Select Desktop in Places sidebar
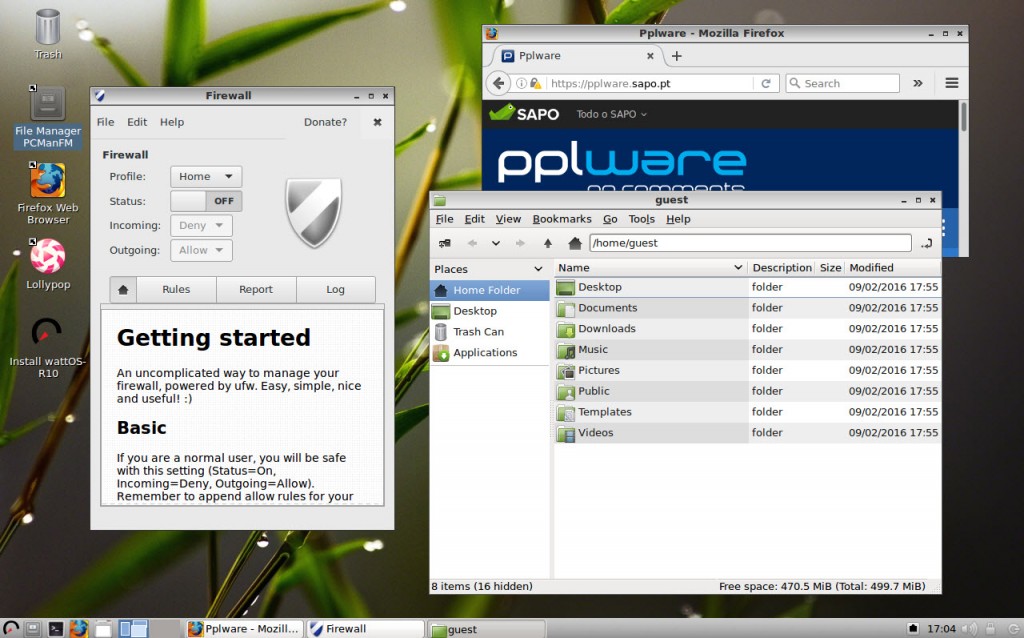Screen dimensions: 1024x638 (x=490, y=311)
